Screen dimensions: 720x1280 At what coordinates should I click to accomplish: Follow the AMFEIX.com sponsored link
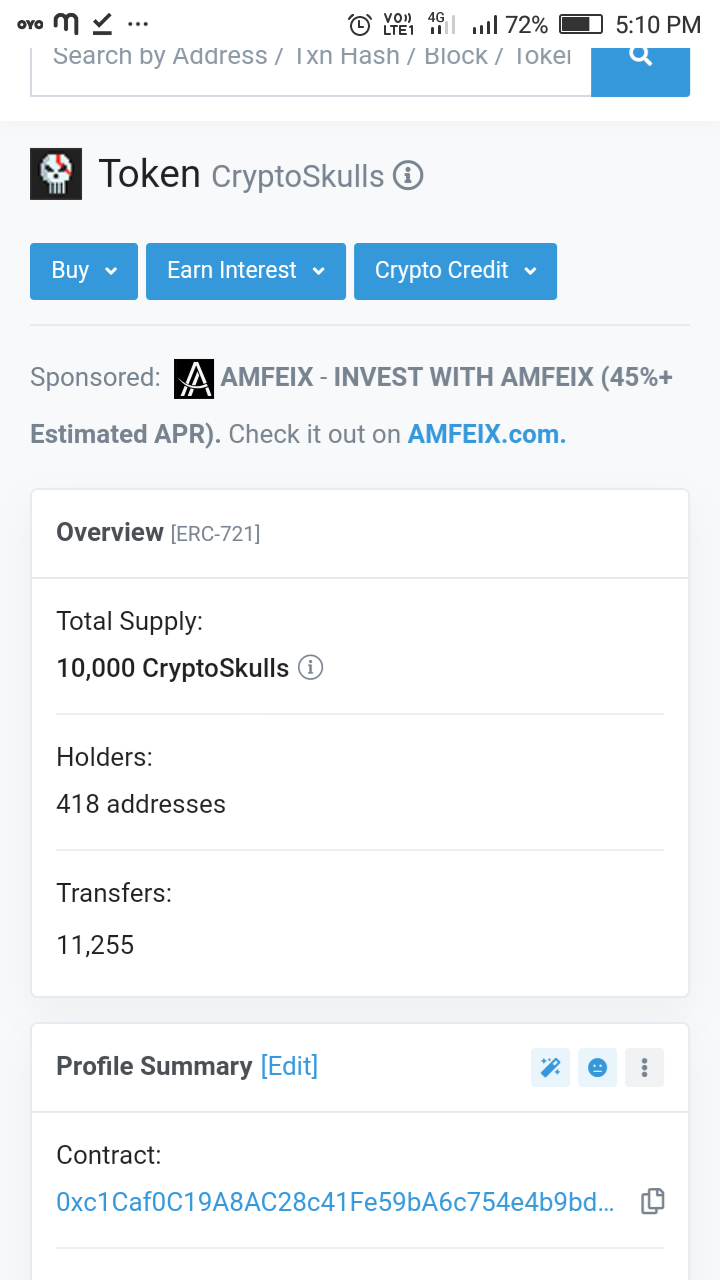(487, 435)
